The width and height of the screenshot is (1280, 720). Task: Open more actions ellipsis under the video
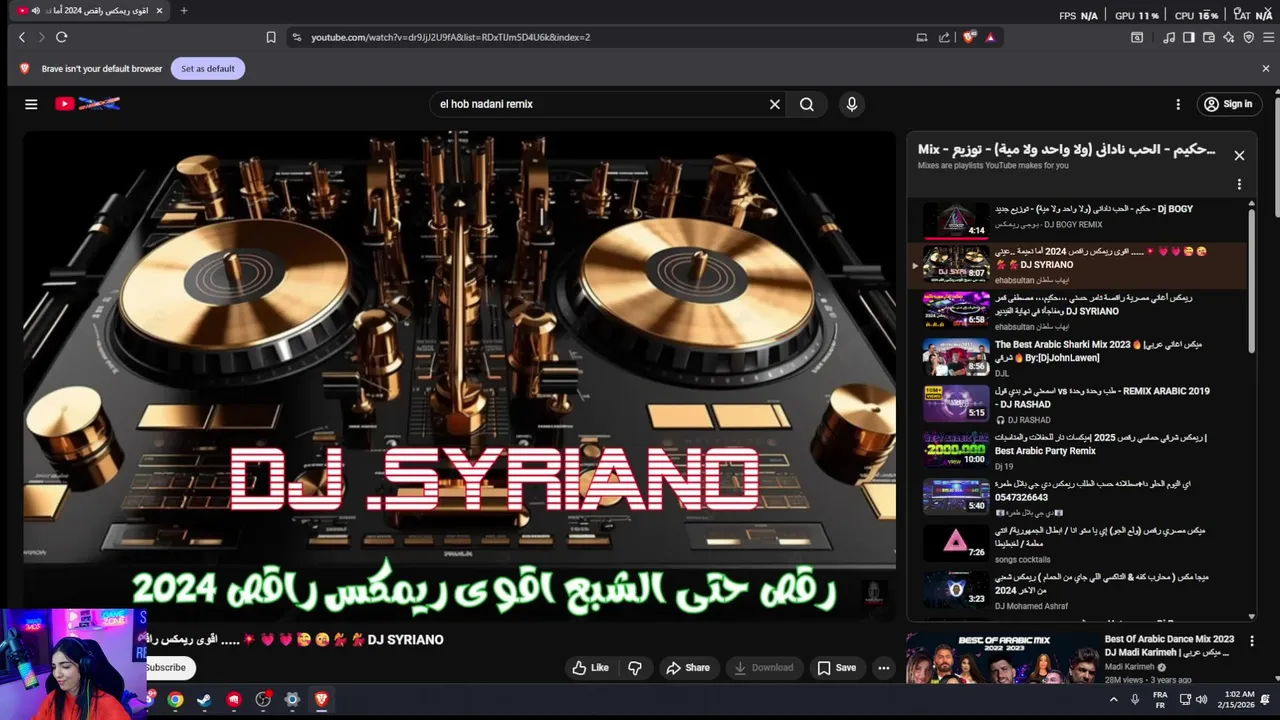(x=883, y=668)
